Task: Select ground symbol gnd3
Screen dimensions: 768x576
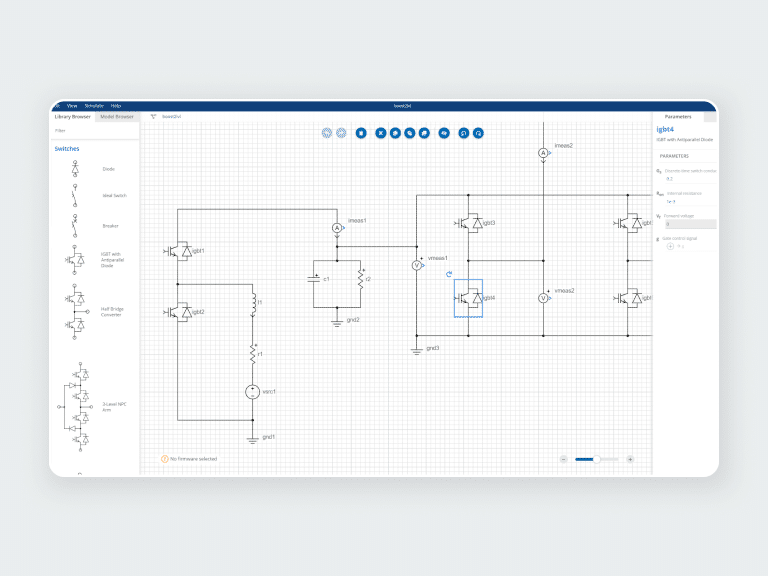Action: 417,351
